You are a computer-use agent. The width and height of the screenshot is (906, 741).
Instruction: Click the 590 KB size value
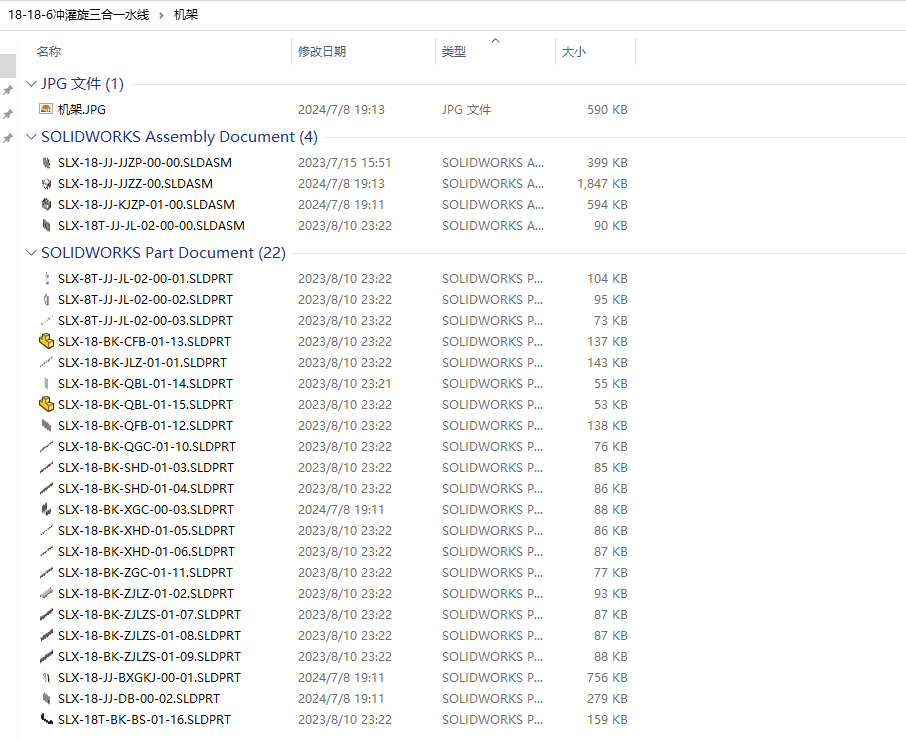pyautogui.click(x=607, y=109)
